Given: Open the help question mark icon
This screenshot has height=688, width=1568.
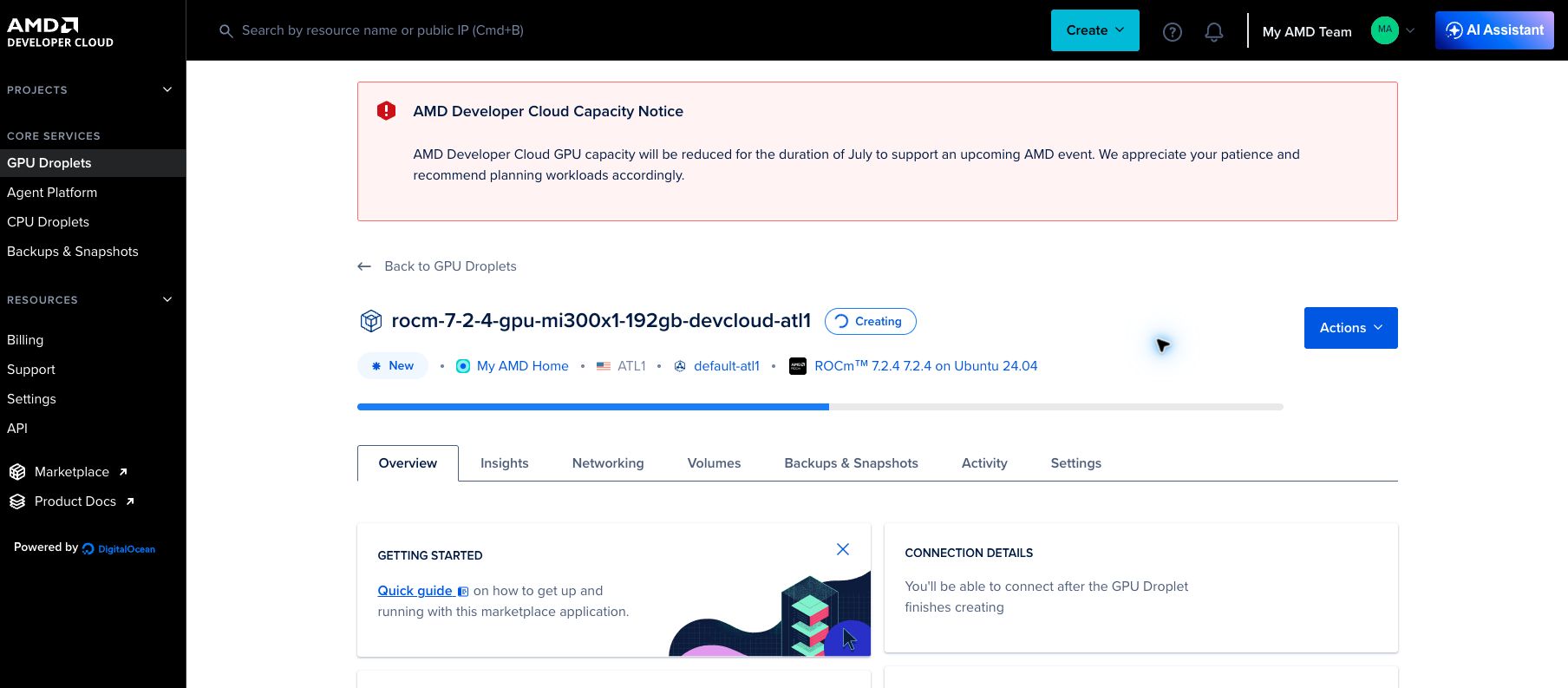Looking at the screenshot, I should 1172,32.
